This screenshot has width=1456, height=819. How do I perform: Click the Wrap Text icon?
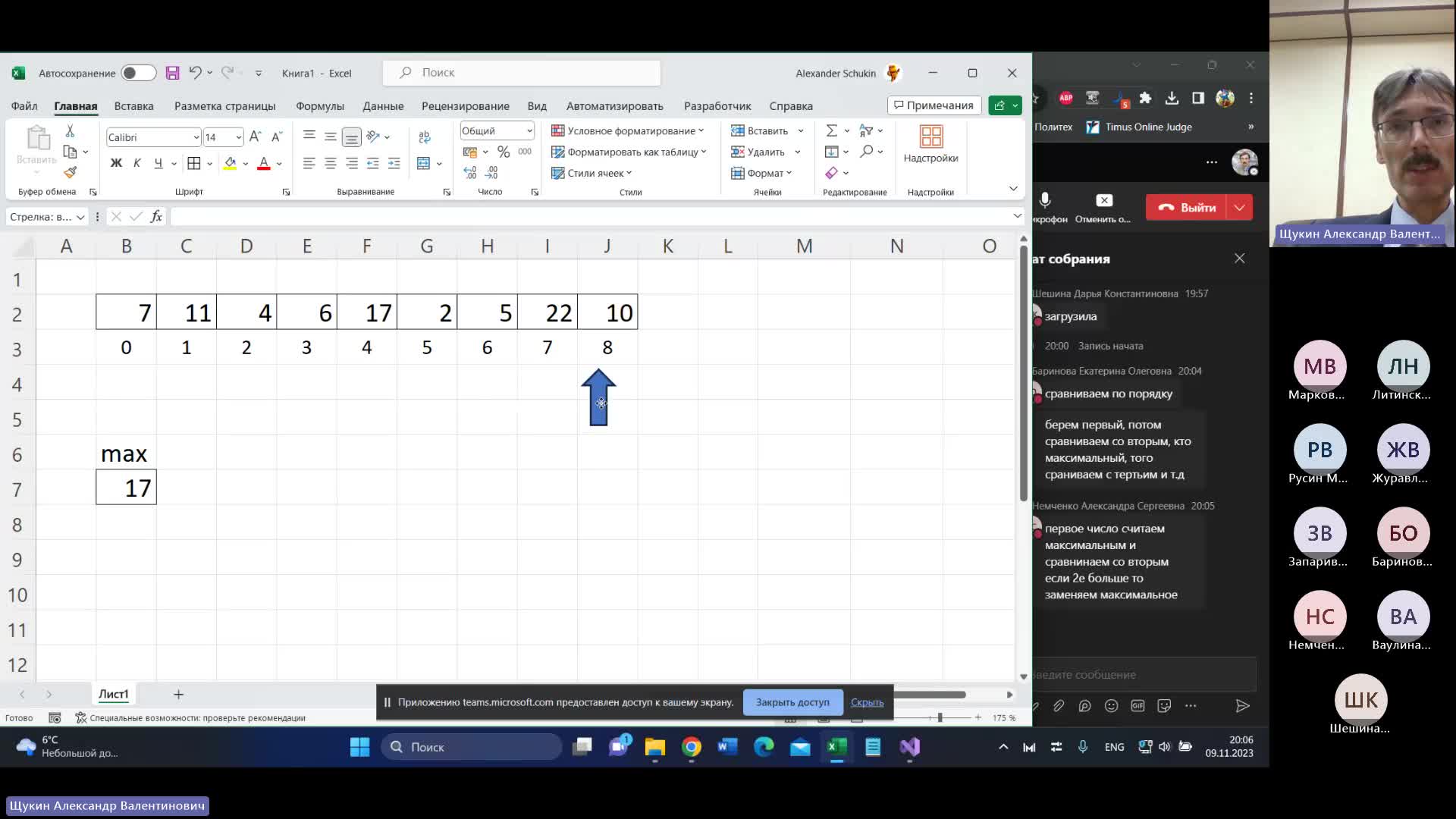coord(424,136)
